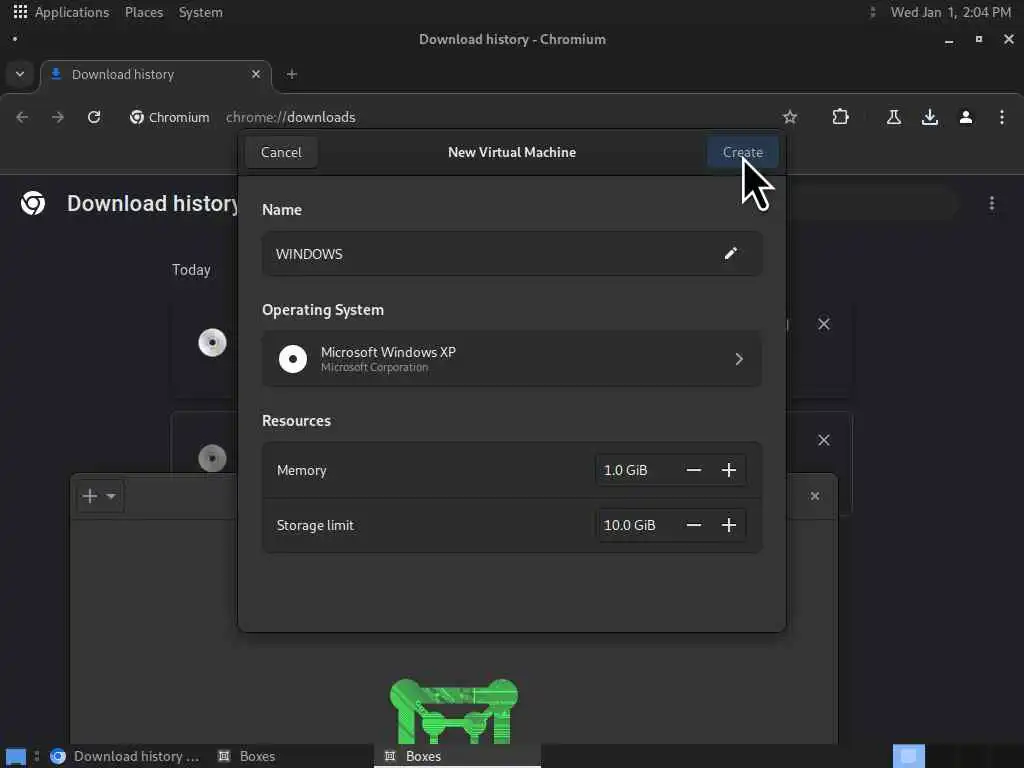Image resolution: width=1024 pixels, height=768 pixels.
Task: Go back in Chromium
Action: click(x=22, y=117)
